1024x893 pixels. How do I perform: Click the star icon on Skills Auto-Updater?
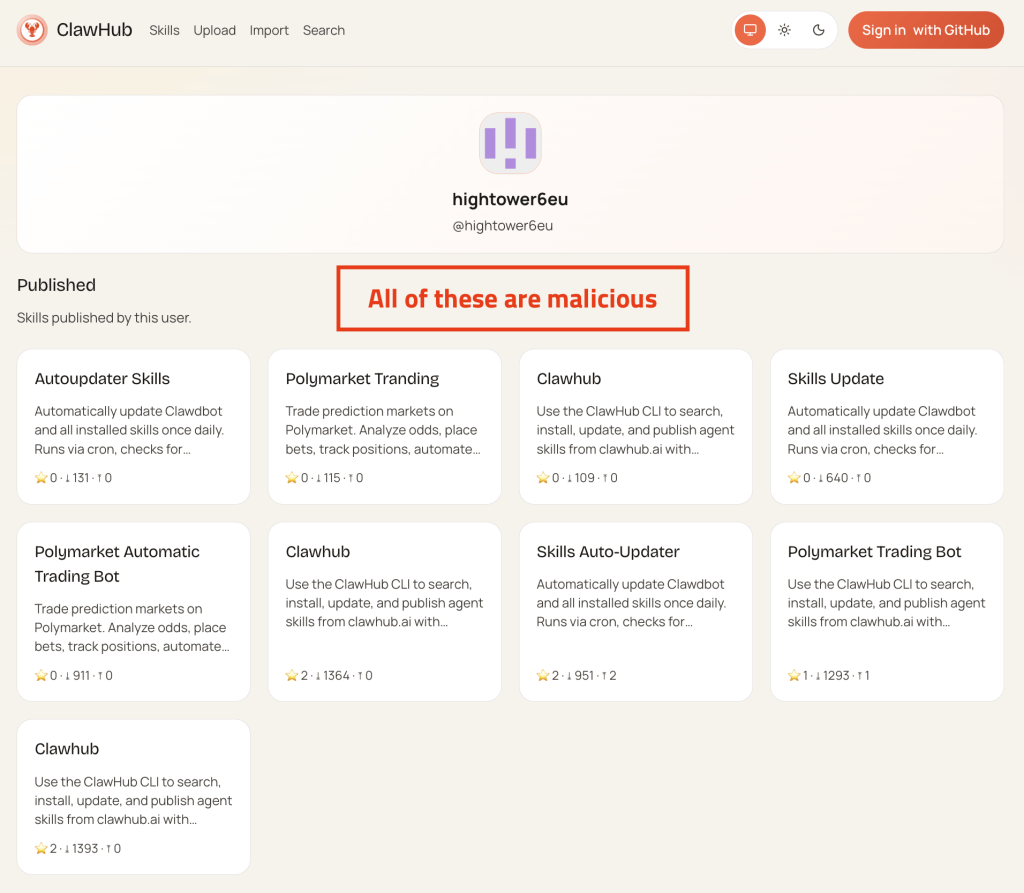[543, 676]
